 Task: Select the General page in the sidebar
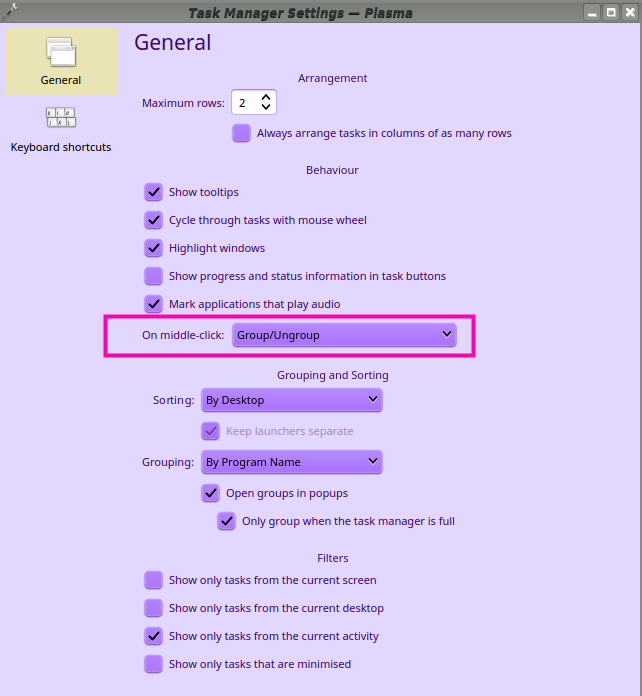pos(61,62)
